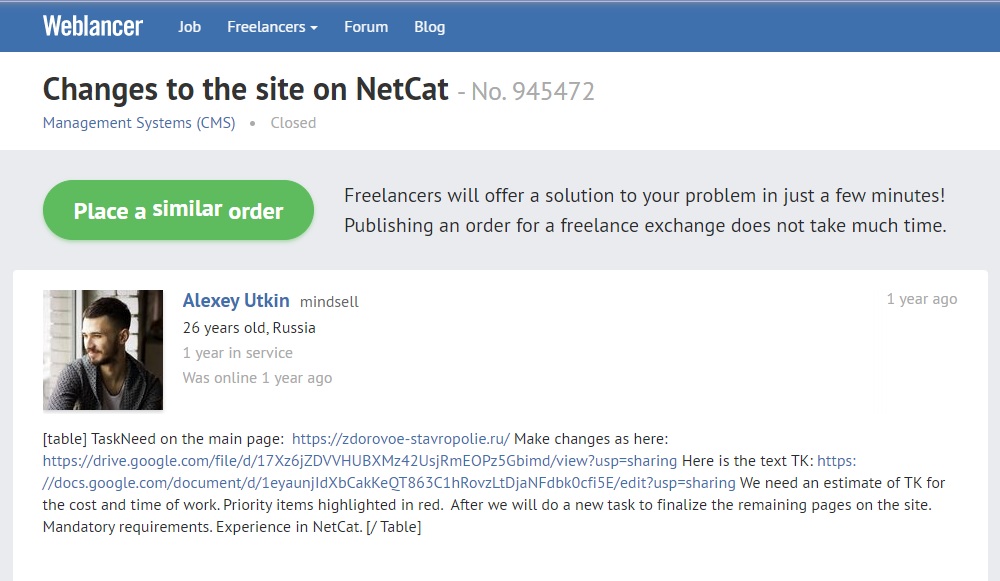Image resolution: width=1000 pixels, height=581 pixels.
Task: Click the Freelancers dropdown caret arrow
Action: pos(314,28)
